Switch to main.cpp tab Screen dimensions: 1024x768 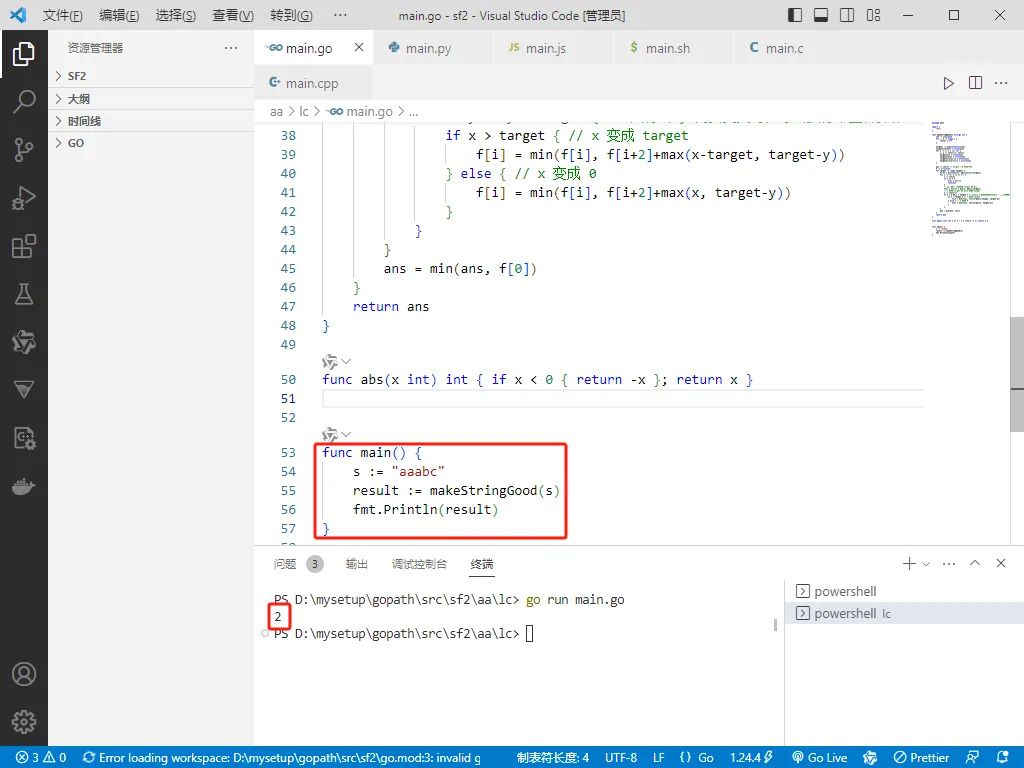click(313, 83)
